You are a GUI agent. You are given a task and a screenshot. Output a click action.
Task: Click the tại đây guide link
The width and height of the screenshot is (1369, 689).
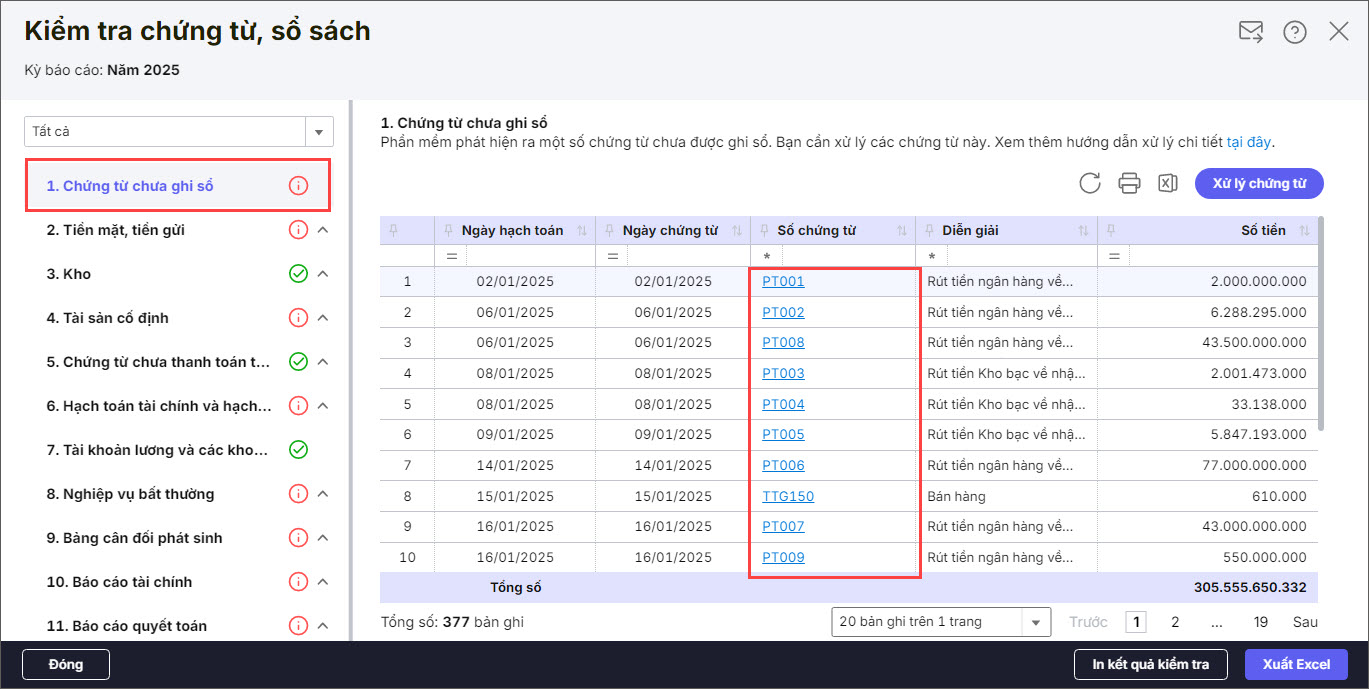1249,142
